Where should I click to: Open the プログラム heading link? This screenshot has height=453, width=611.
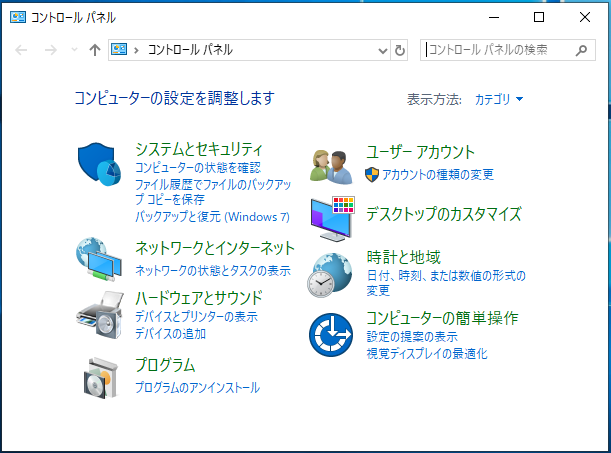point(165,365)
